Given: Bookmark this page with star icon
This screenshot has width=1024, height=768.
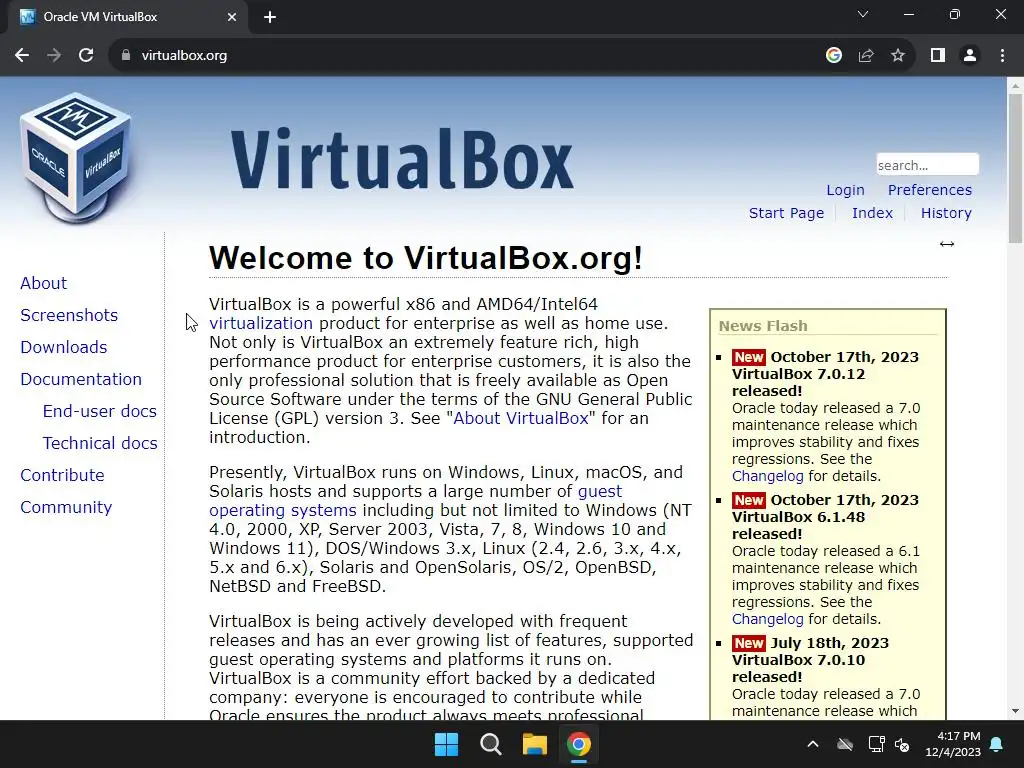Looking at the screenshot, I should click(x=898, y=56).
